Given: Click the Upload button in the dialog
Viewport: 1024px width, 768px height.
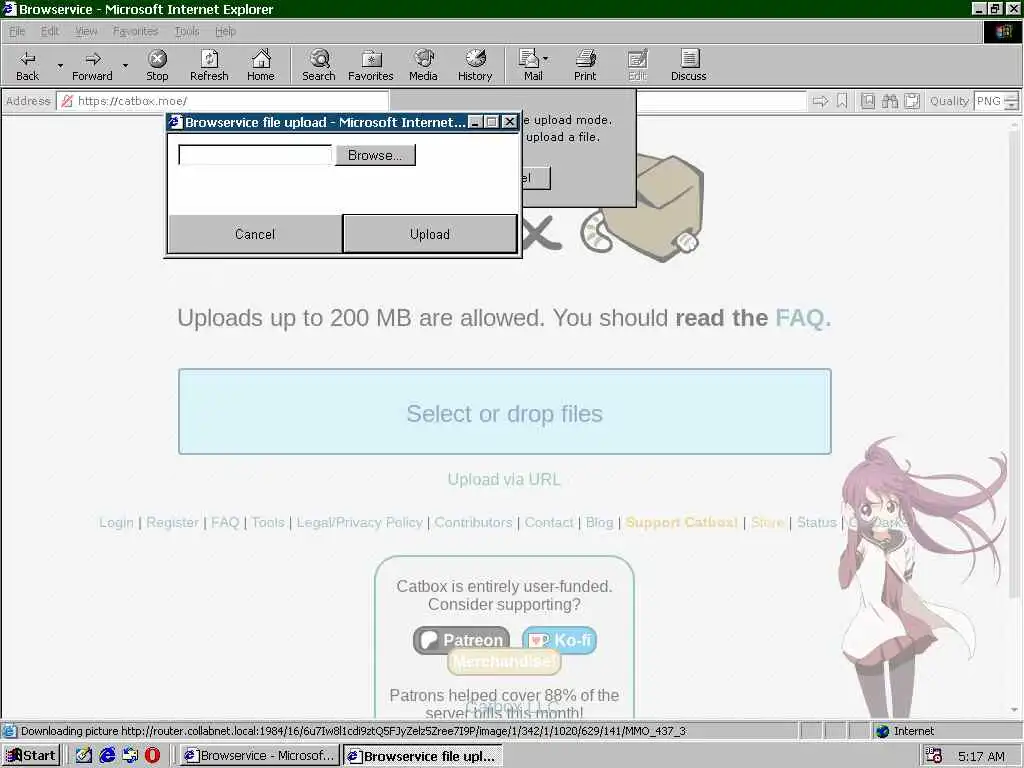Looking at the screenshot, I should (x=430, y=234).
